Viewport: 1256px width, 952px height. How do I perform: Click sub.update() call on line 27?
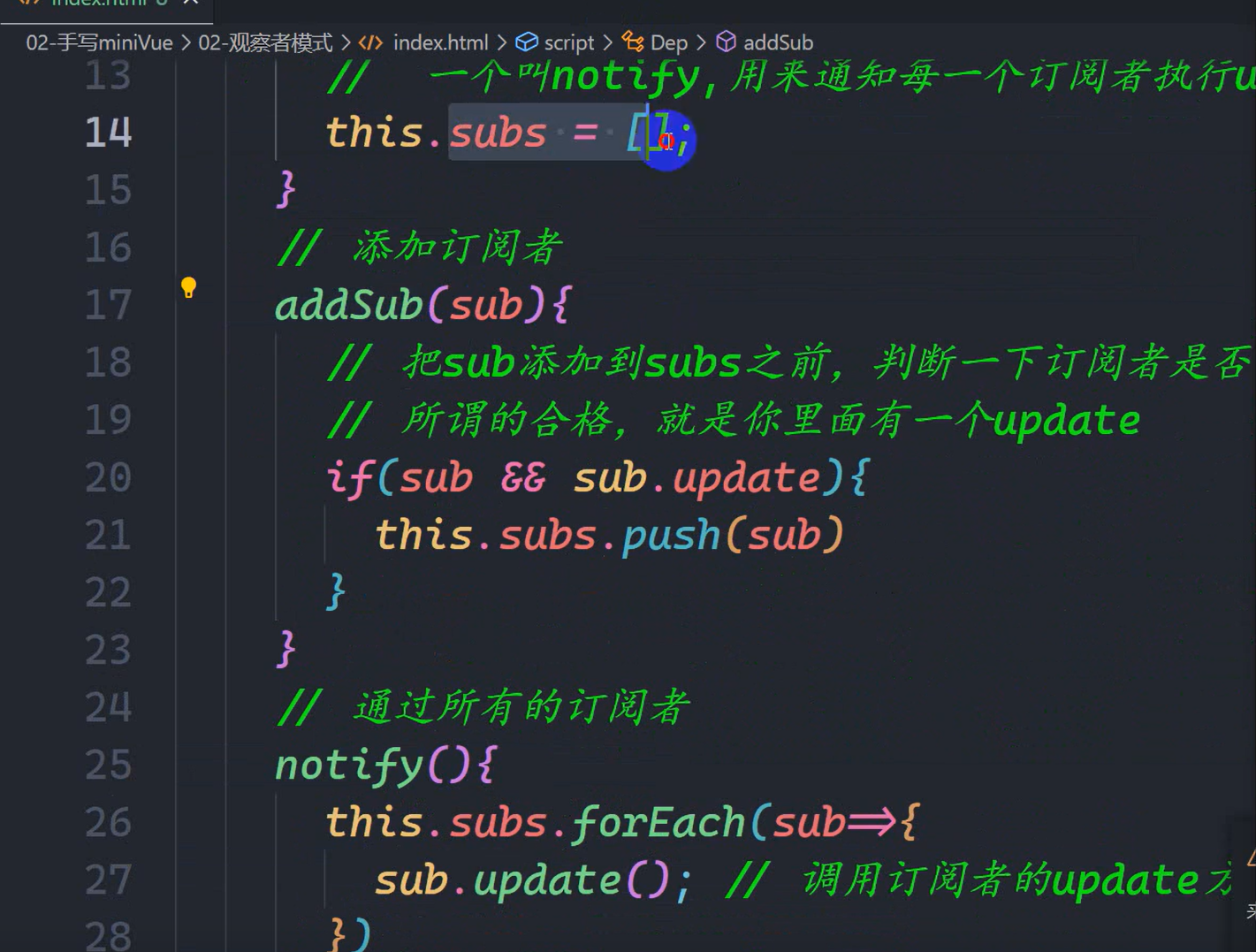coord(522,880)
